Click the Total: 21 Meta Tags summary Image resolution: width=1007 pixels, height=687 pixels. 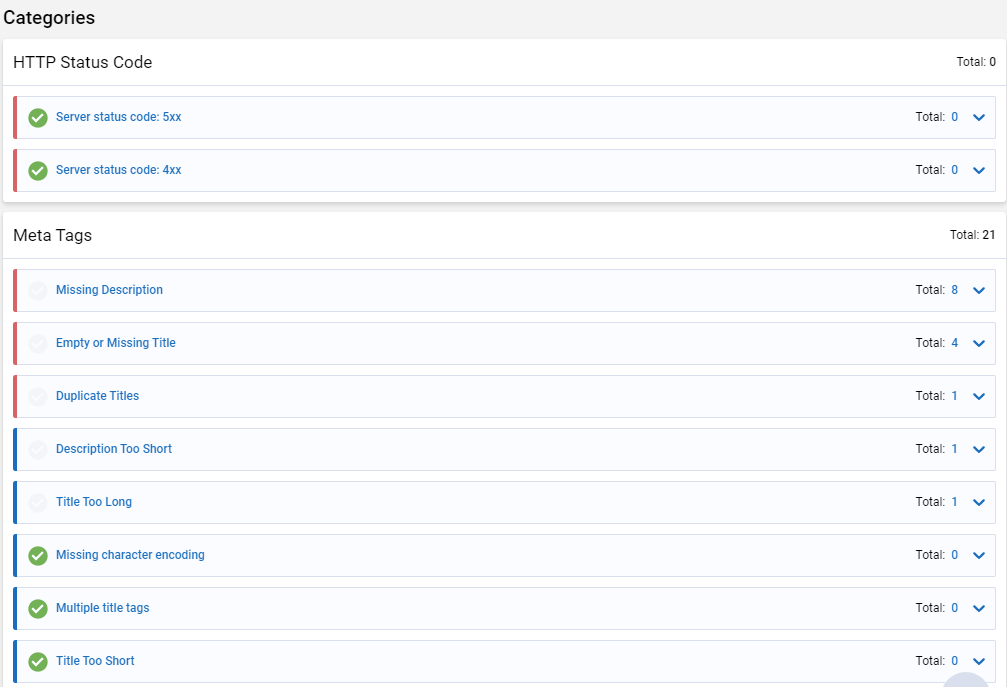click(972, 235)
